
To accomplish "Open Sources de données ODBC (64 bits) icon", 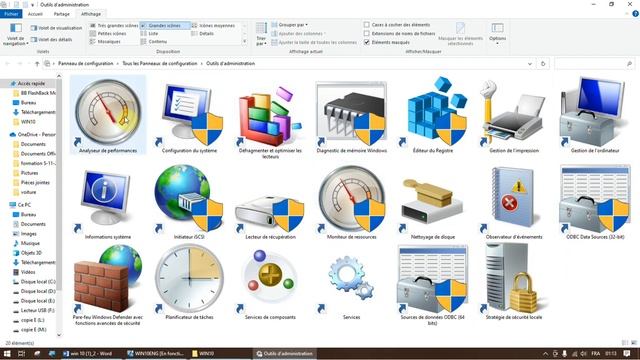I will pyautogui.click(x=433, y=279).
